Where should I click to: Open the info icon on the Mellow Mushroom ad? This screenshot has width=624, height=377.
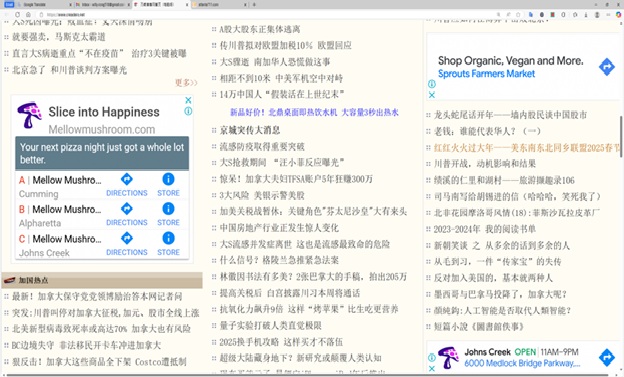188,111
